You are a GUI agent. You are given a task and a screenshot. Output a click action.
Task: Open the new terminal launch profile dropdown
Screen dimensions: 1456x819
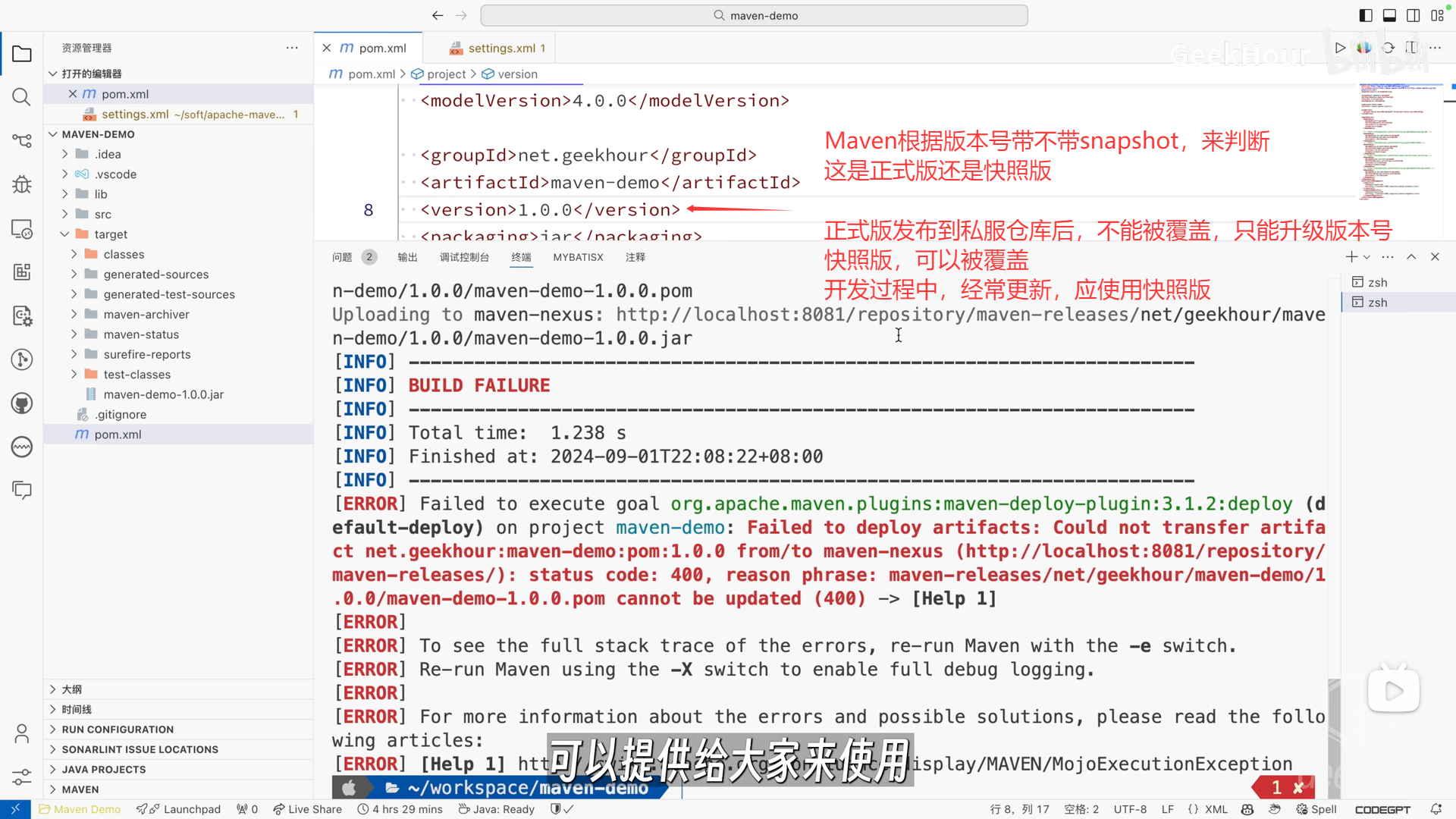(x=1367, y=257)
